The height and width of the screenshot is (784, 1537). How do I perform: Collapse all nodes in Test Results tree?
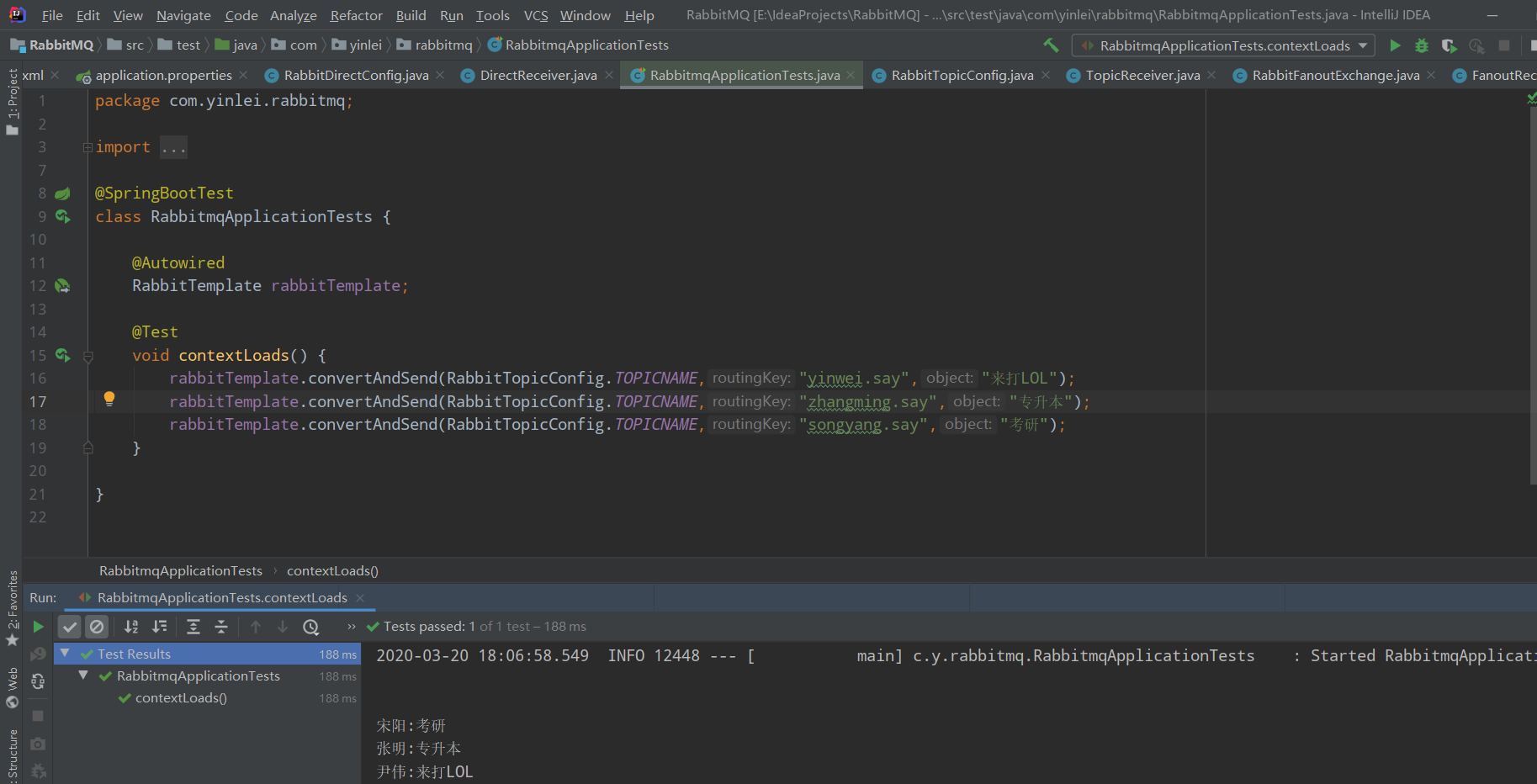[221, 626]
